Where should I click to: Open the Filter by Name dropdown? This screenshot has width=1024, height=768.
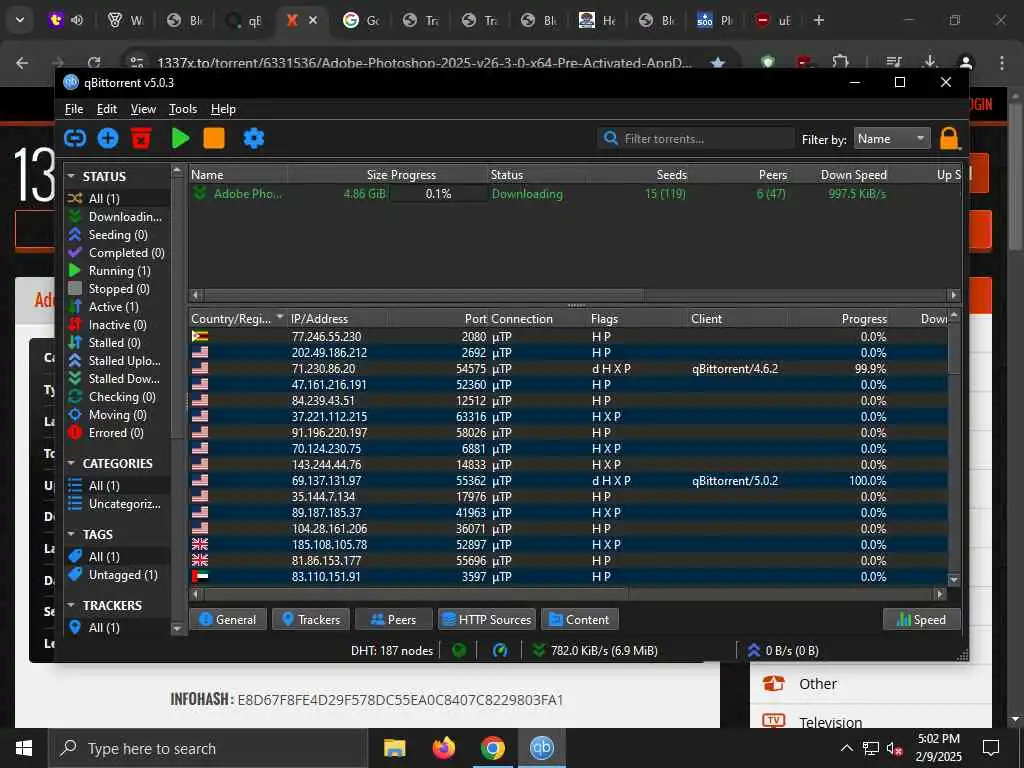tap(892, 138)
